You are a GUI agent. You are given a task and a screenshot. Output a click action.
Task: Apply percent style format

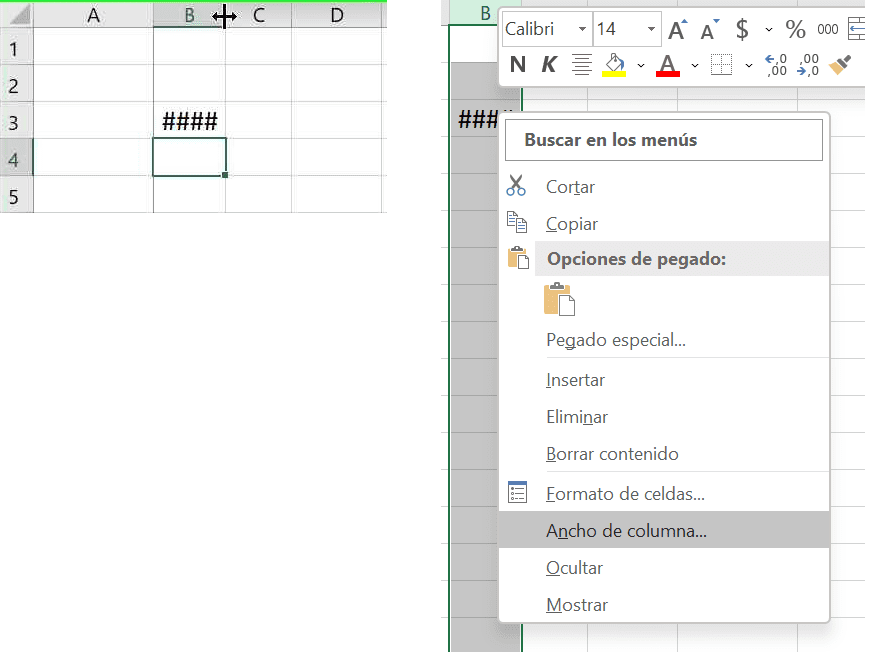pyautogui.click(x=795, y=30)
